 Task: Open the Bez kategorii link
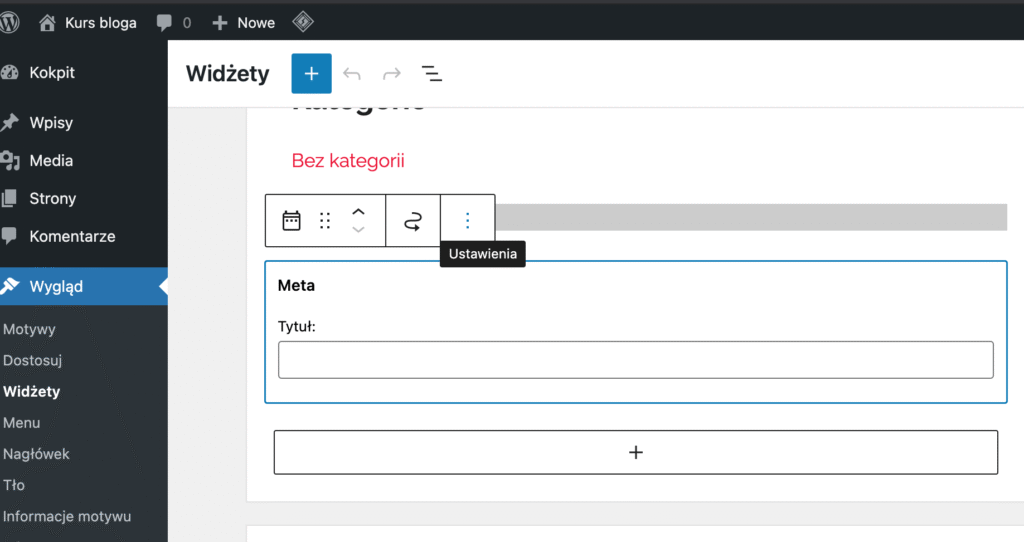tap(348, 160)
